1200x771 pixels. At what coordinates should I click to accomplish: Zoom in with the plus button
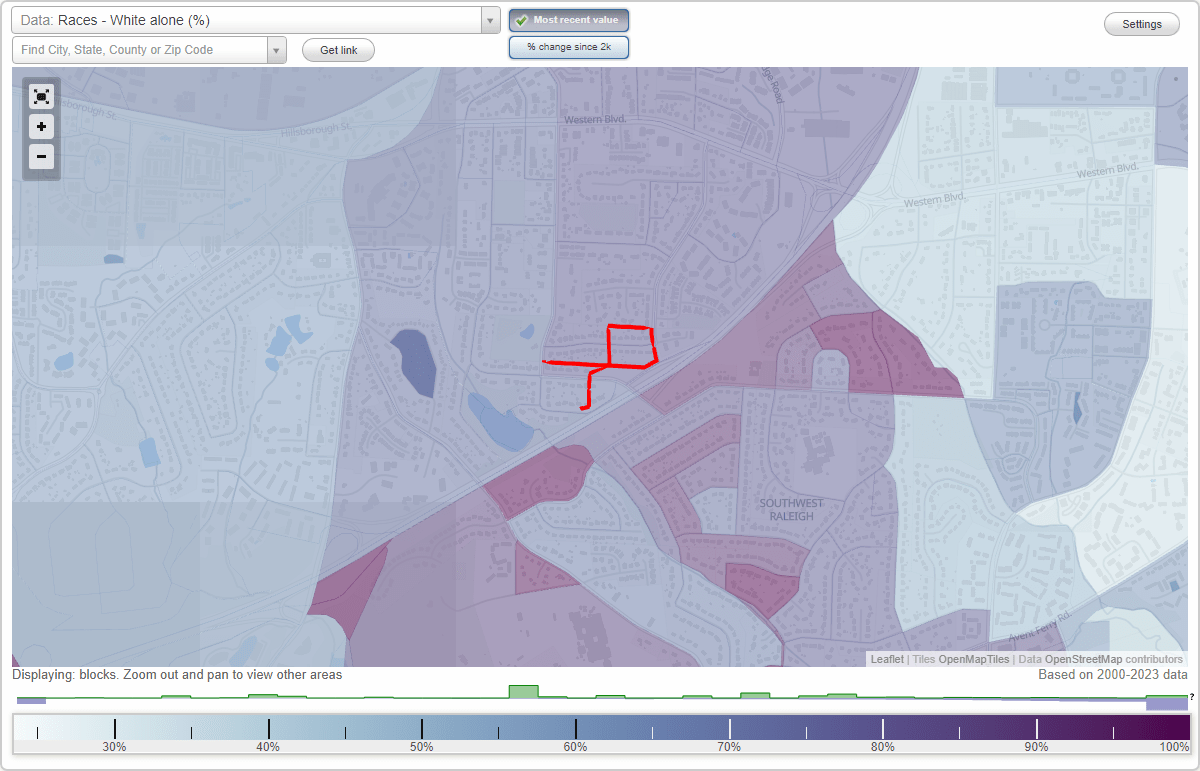click(41, 126)
